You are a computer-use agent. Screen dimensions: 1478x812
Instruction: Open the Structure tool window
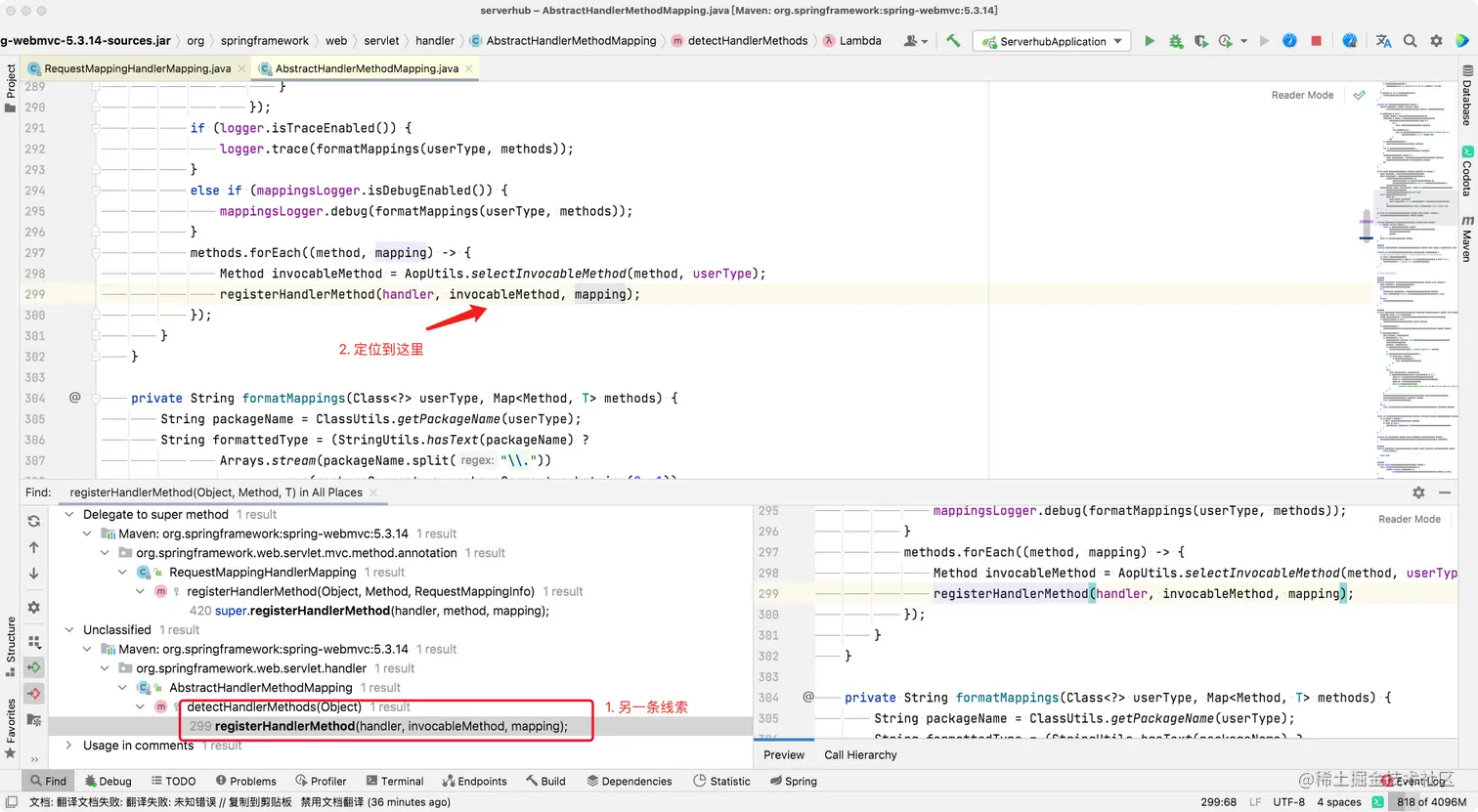11,647
